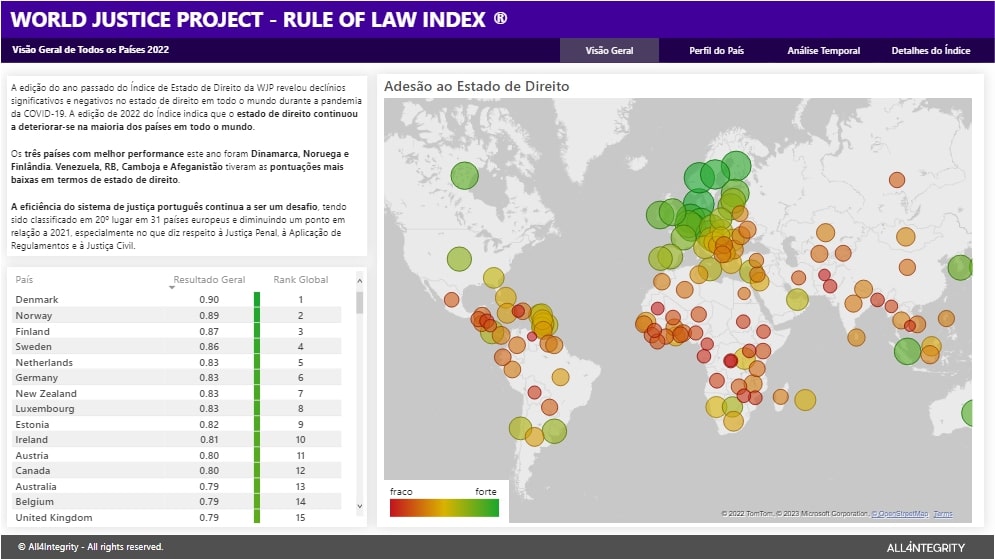Click scroll up arrow of country table

click(360, 280)
